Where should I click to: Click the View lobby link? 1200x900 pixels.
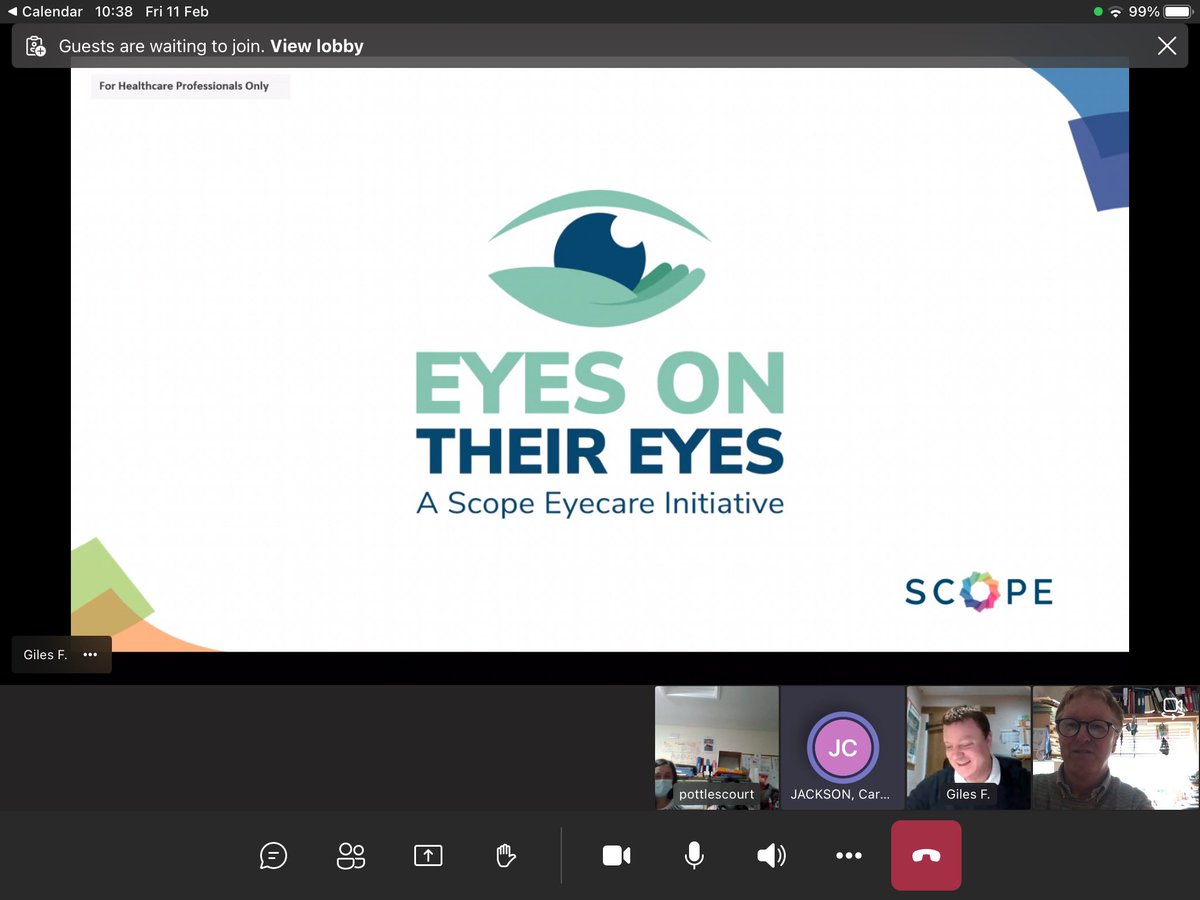317,46
